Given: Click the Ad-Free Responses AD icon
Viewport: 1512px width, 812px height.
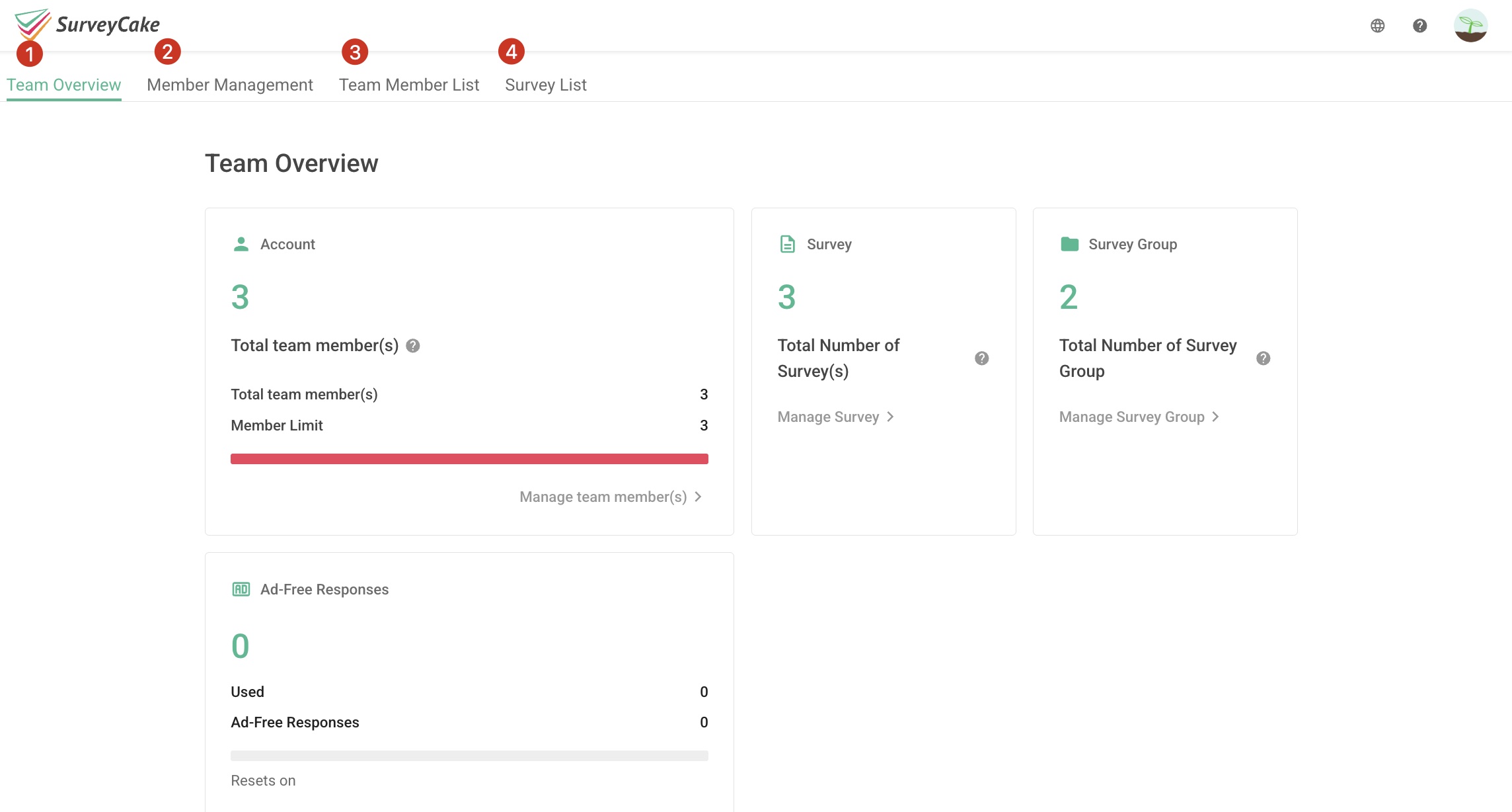Looking at the screenshot, I should point(241,589).
